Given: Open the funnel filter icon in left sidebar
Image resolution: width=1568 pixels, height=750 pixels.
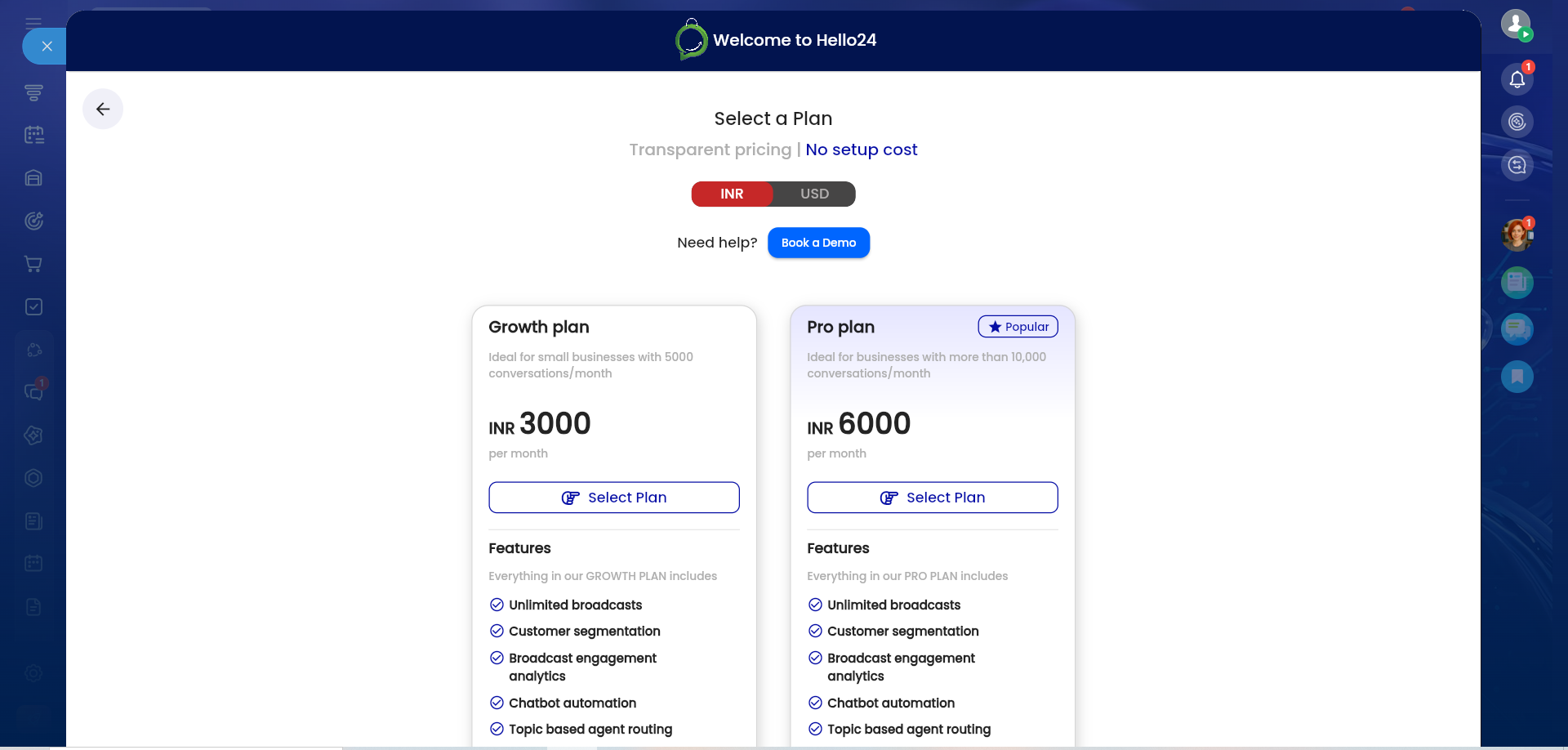Looking at the screenshot, I should click(x=33, y=92).
